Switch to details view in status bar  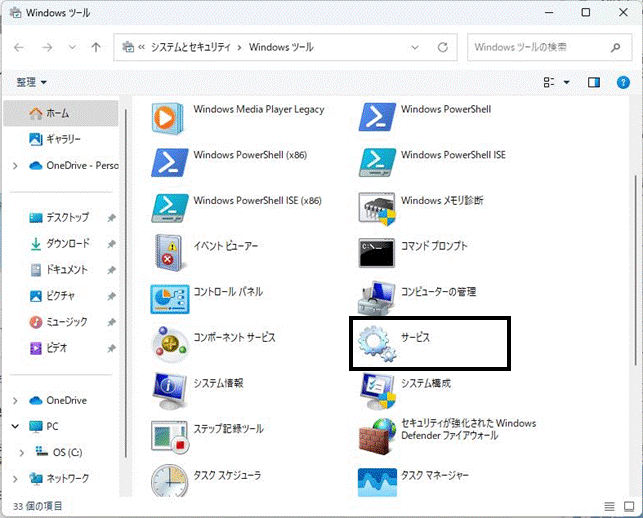[x=609, y=507]
